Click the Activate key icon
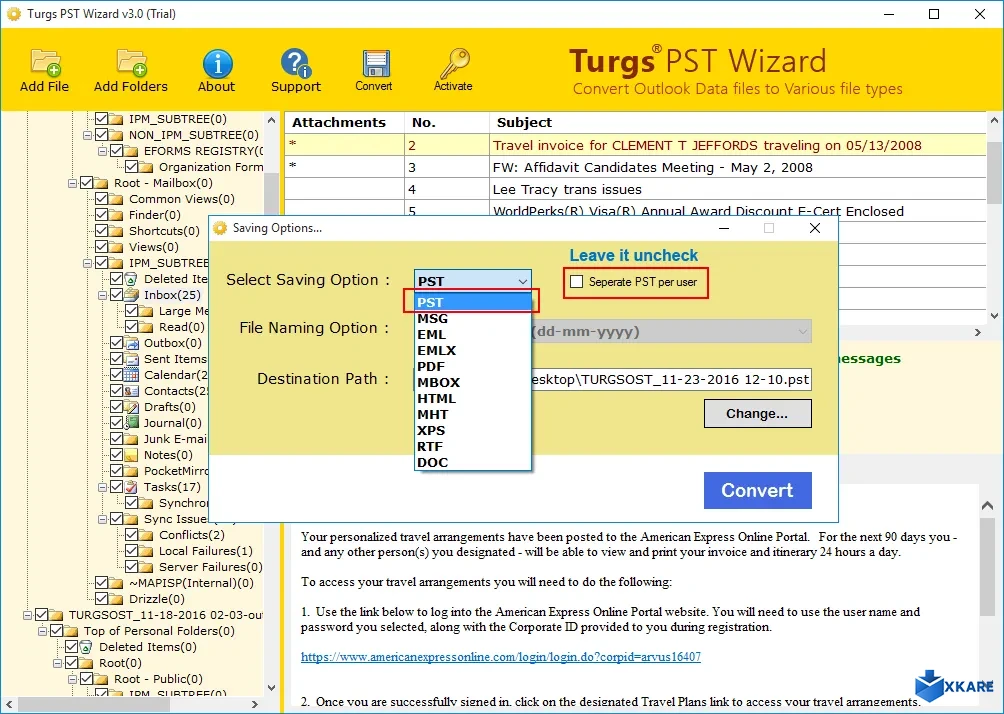This screenshot has height=714, width=1004. point(455,63)
